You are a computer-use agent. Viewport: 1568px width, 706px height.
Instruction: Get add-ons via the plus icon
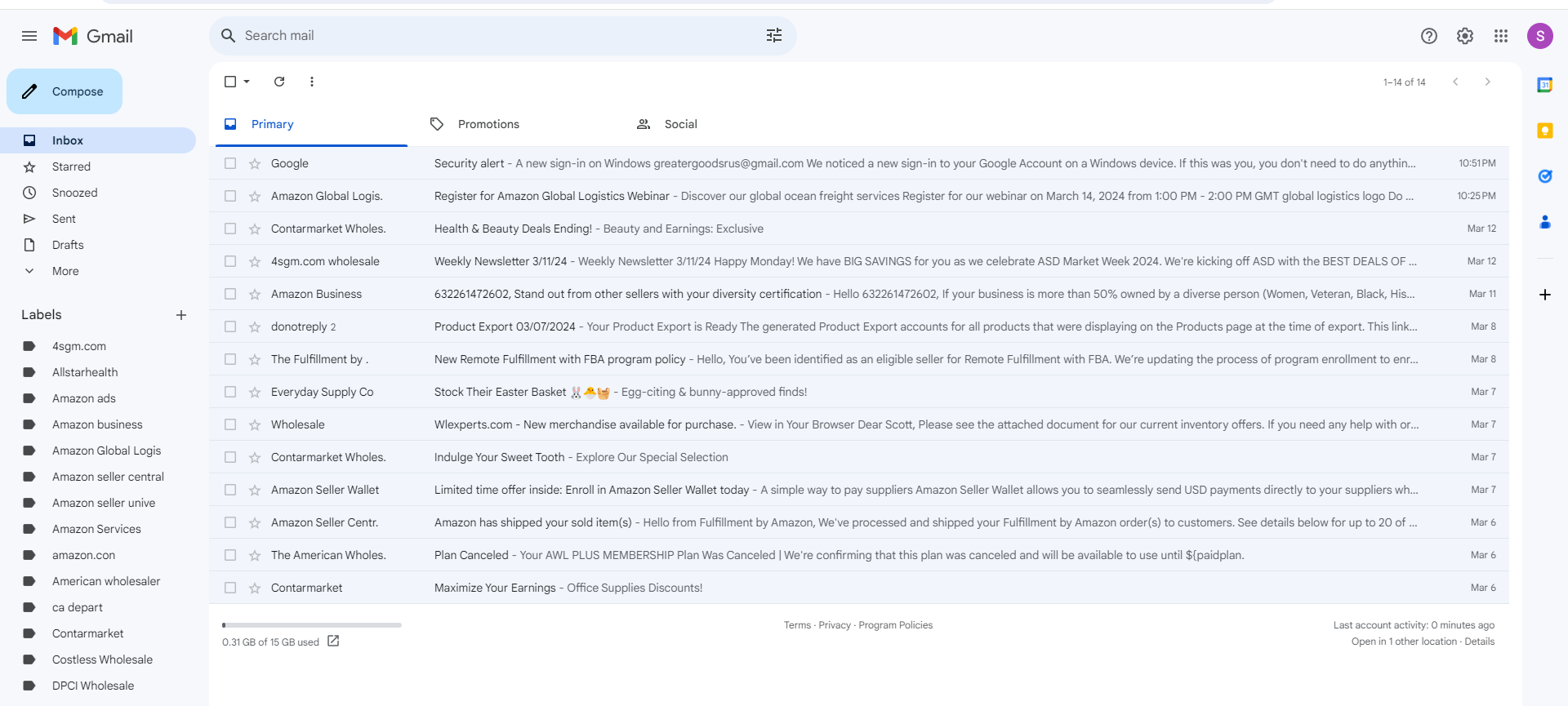click(x=1545, y=295)
